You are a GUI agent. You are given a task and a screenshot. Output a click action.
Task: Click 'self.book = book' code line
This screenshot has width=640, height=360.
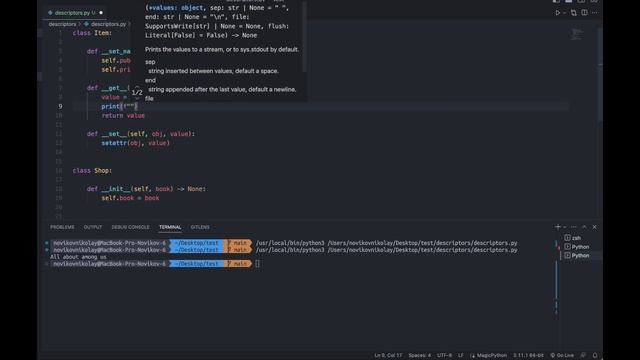[x=130, y=198]
